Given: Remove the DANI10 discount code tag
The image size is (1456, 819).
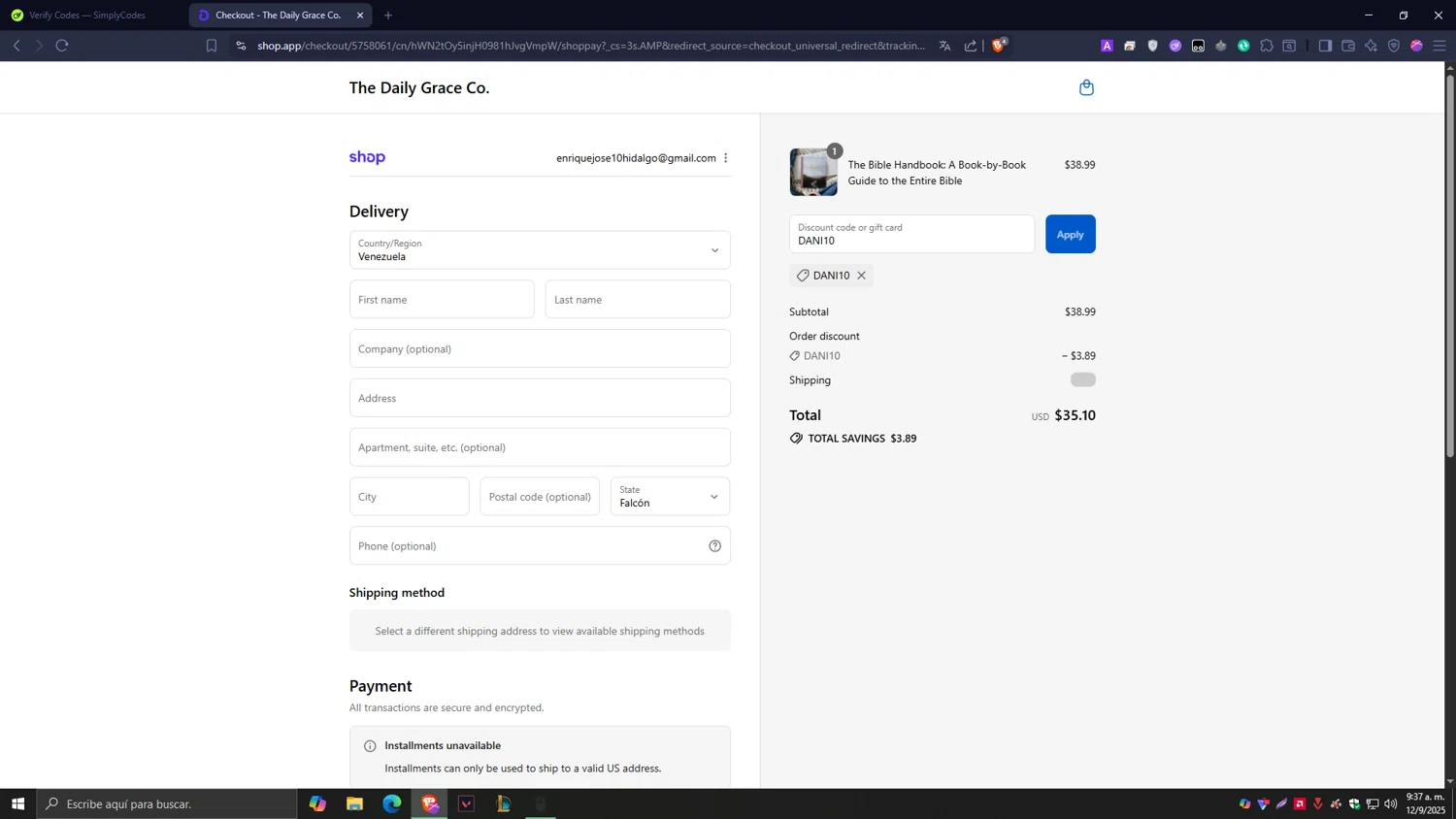Looking at the screenshot, I should click(x=861, y=276).
